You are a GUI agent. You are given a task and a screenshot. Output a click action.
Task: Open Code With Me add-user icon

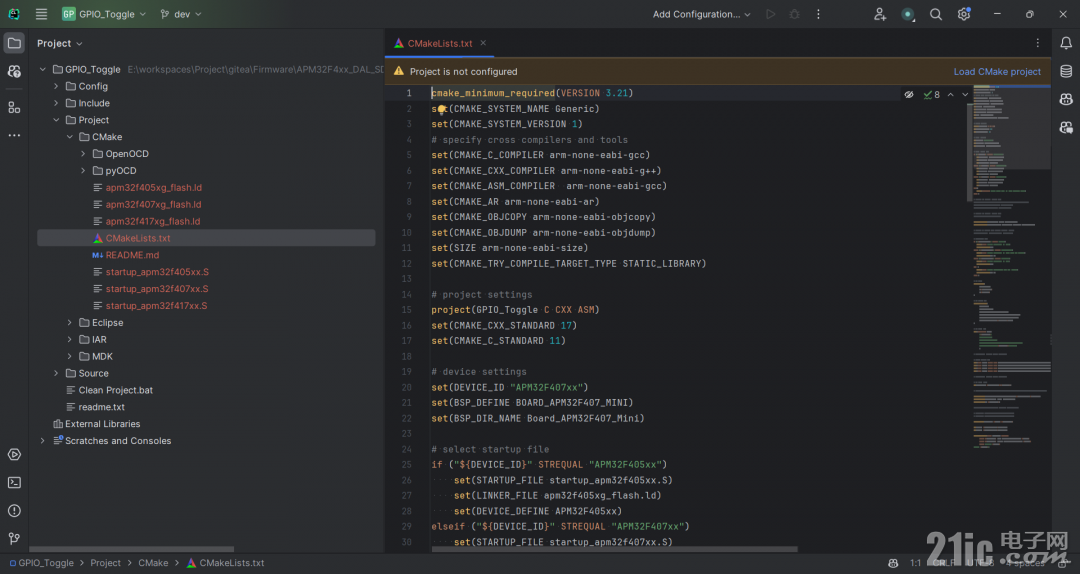click(880, 14)
